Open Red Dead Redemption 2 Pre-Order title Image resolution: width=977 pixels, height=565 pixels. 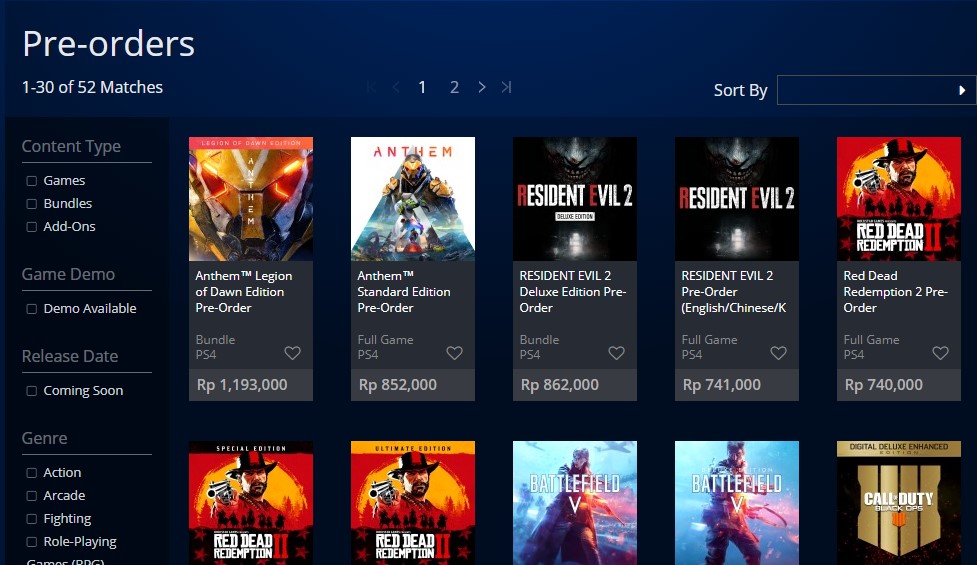[895, 292]
